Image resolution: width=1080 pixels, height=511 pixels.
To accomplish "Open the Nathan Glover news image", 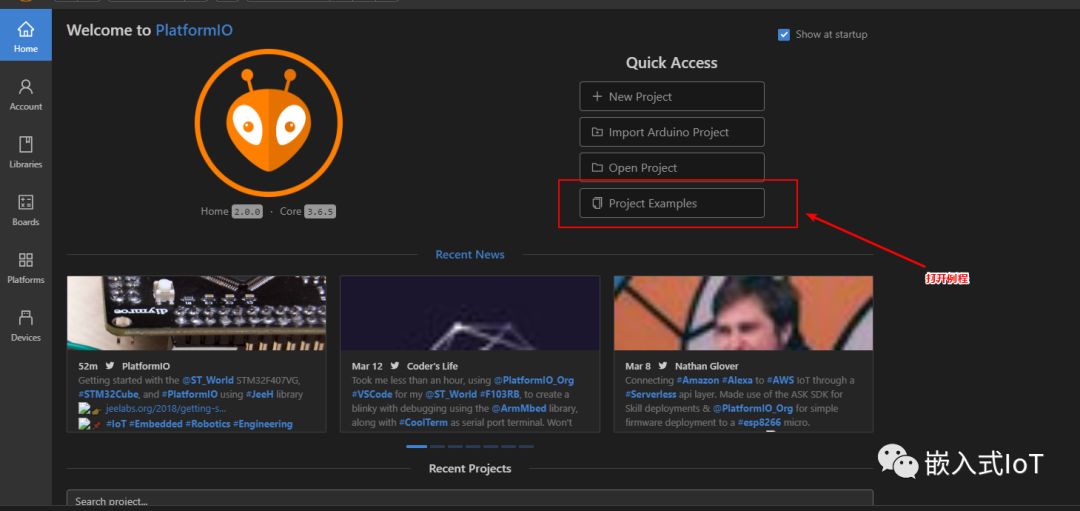I will click(743, 313).
